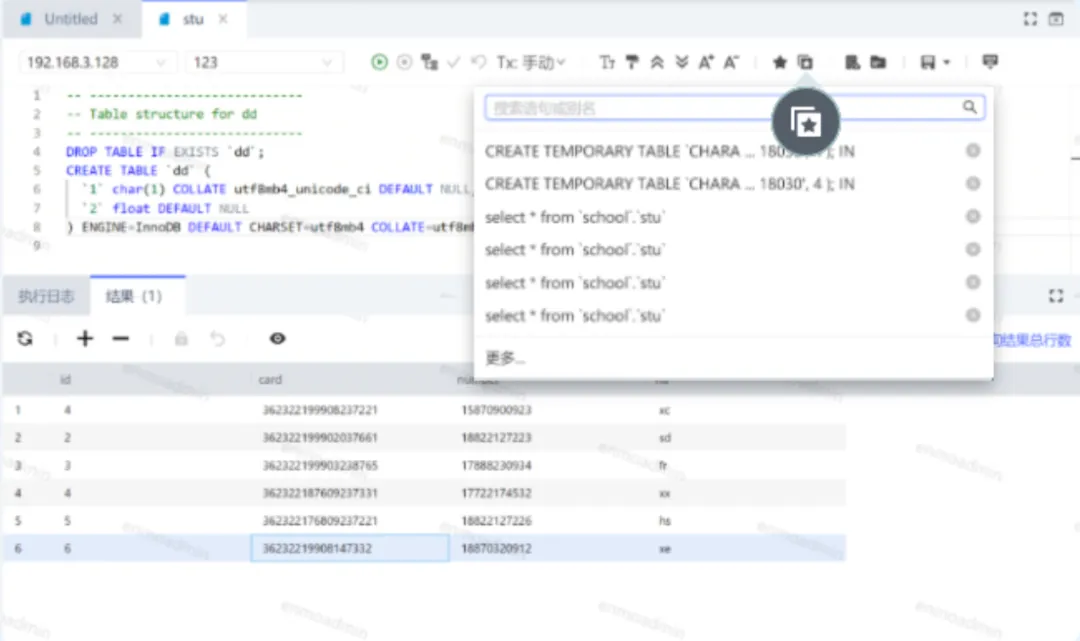Run the SQL with the green play button
This screenshot has height=641, width=1080.
coord(379,63)
